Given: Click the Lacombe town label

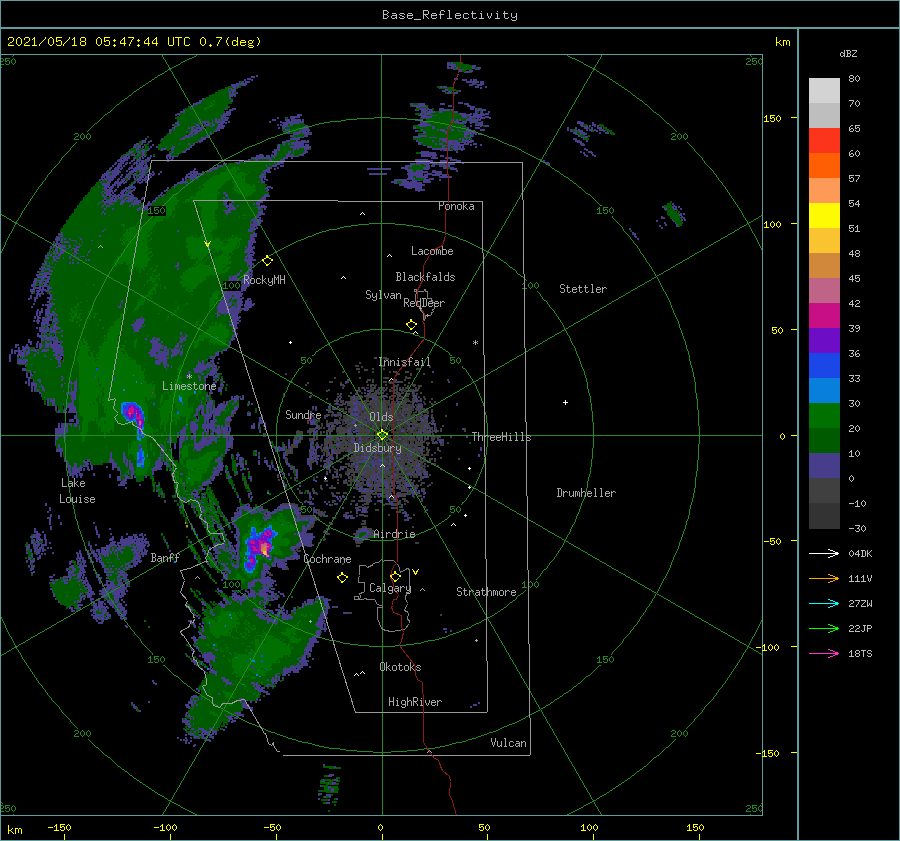Looking at the screenshot, I should pos(432,251).
